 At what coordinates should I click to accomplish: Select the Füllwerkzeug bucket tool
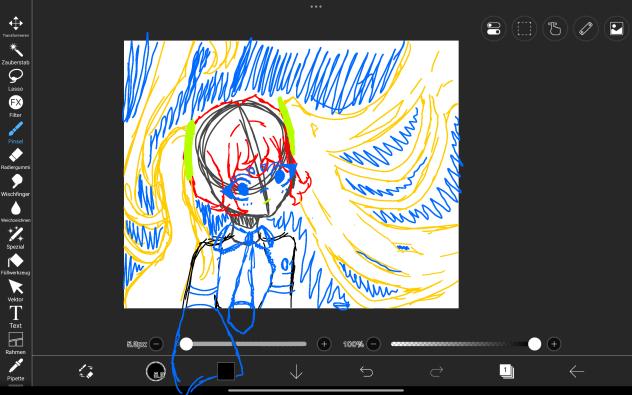click(16, 264)
